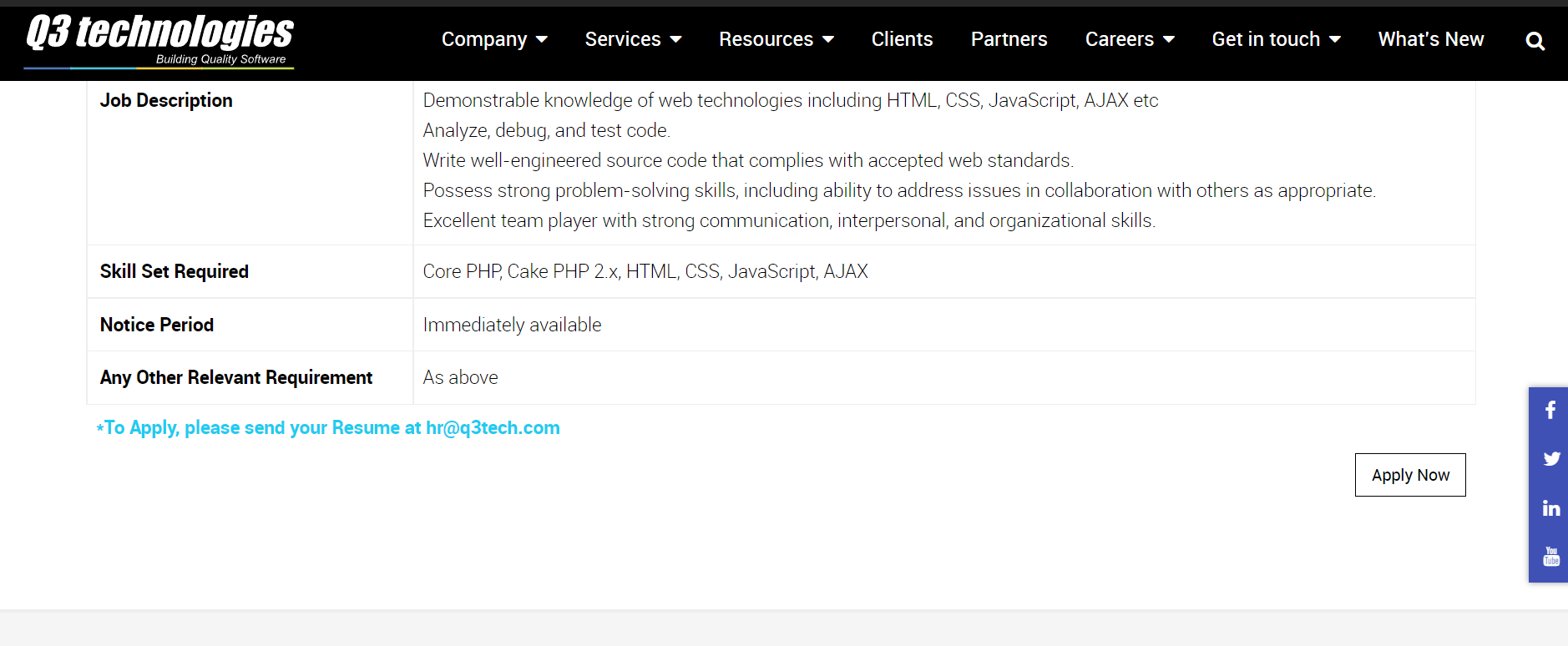Viewport: 1568px width, 646px height.
Task: Open the Facebook social sidebar icon
Action: [1550, 410]
